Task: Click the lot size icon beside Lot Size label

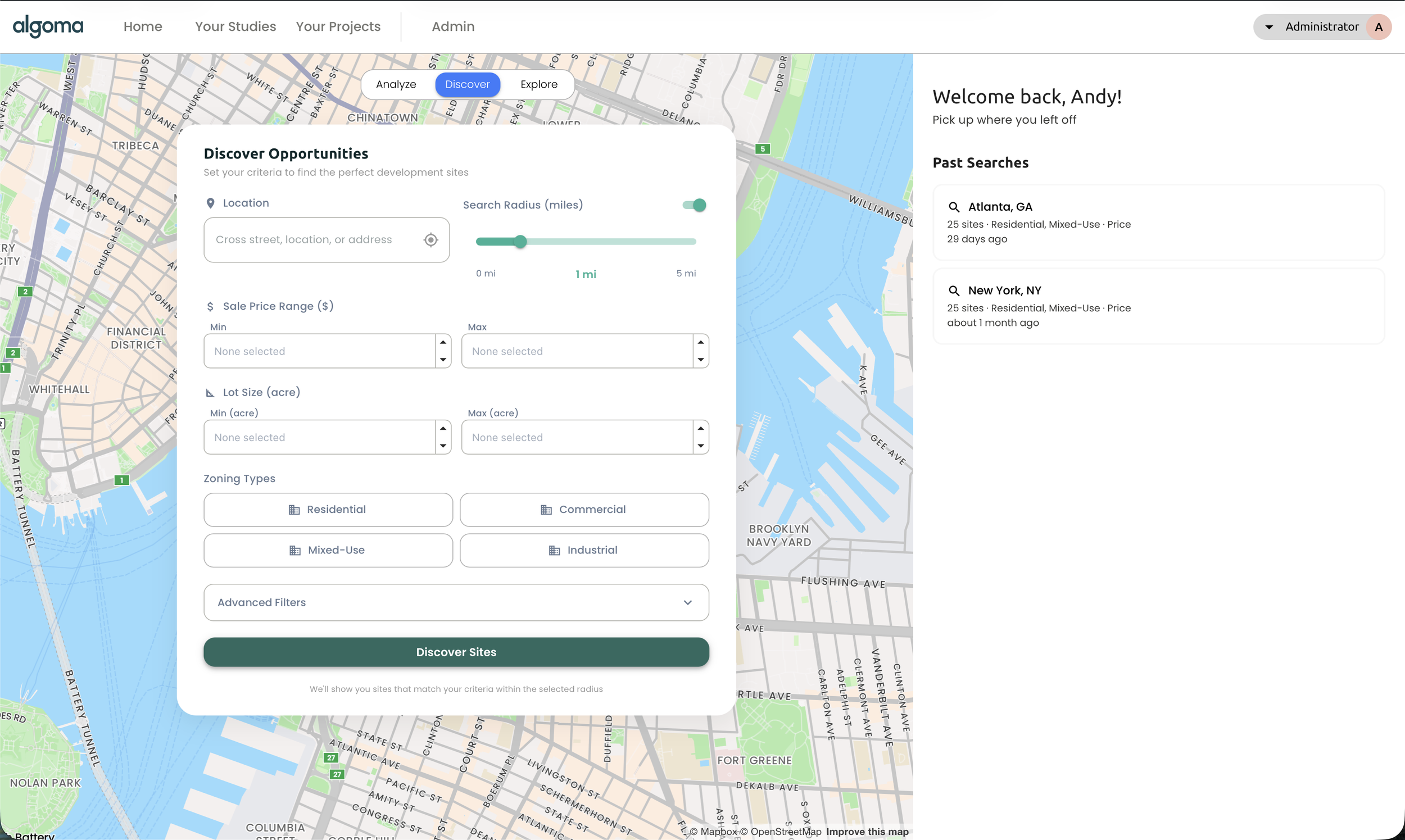Action: tap(211, 392)
